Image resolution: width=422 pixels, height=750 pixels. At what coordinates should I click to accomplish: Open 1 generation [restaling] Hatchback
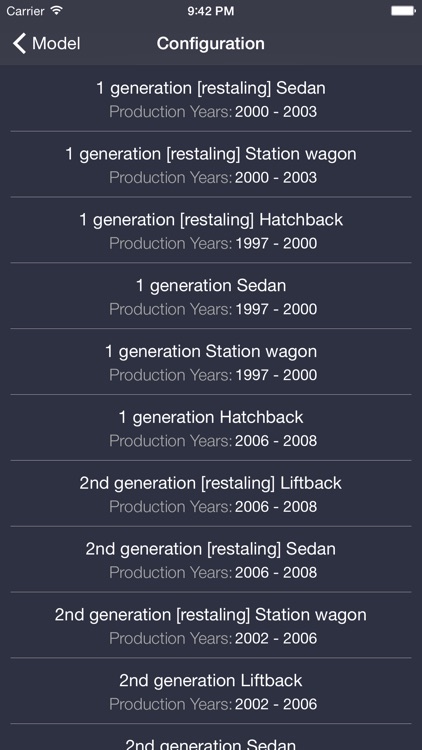point(211,230)
